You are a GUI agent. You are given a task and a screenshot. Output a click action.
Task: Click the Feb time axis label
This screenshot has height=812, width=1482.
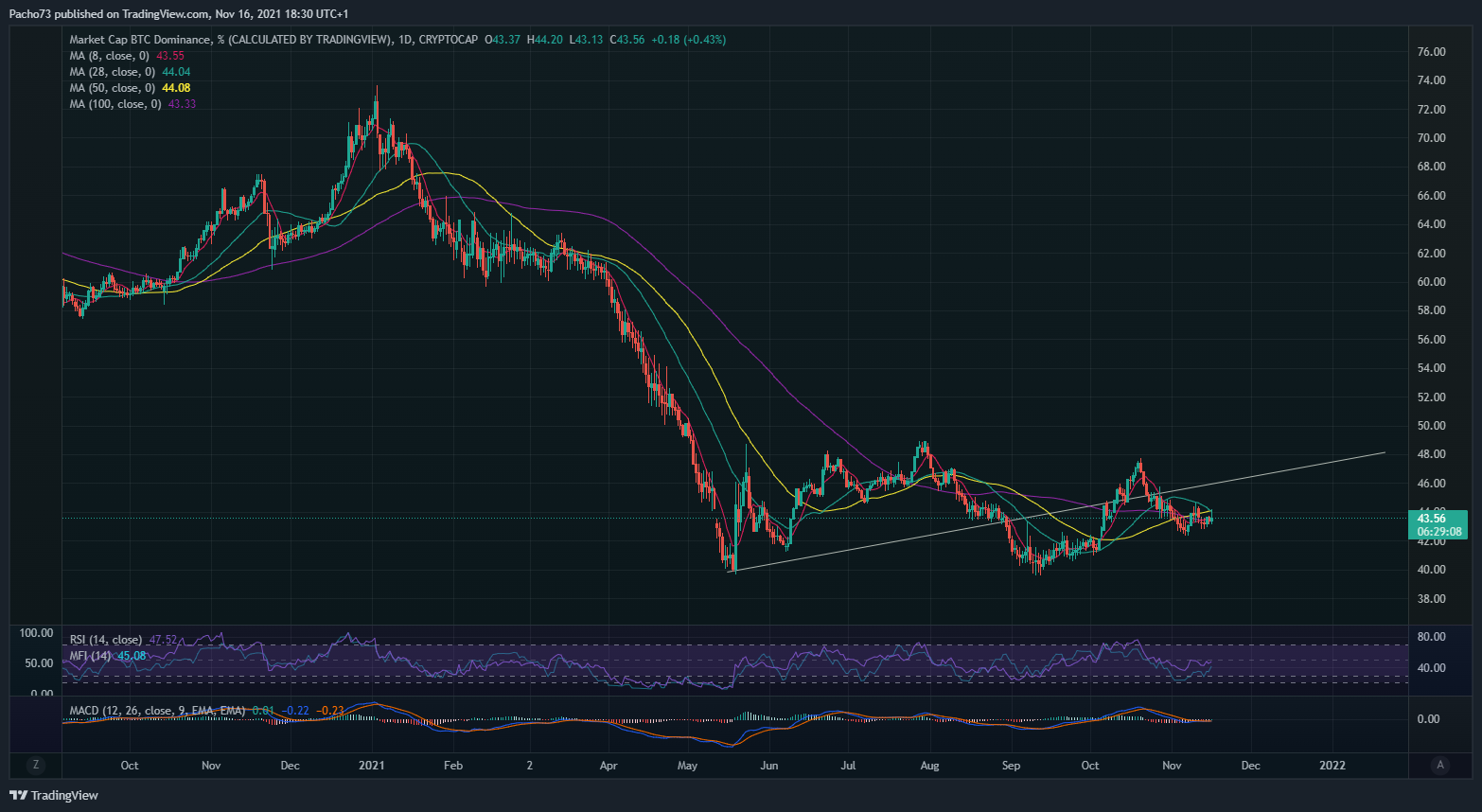(453, 765)
